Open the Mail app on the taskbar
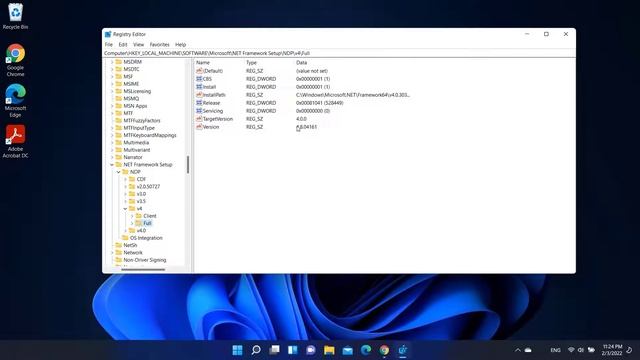Screen dimensions: 640x360 [x=348, y=350]
